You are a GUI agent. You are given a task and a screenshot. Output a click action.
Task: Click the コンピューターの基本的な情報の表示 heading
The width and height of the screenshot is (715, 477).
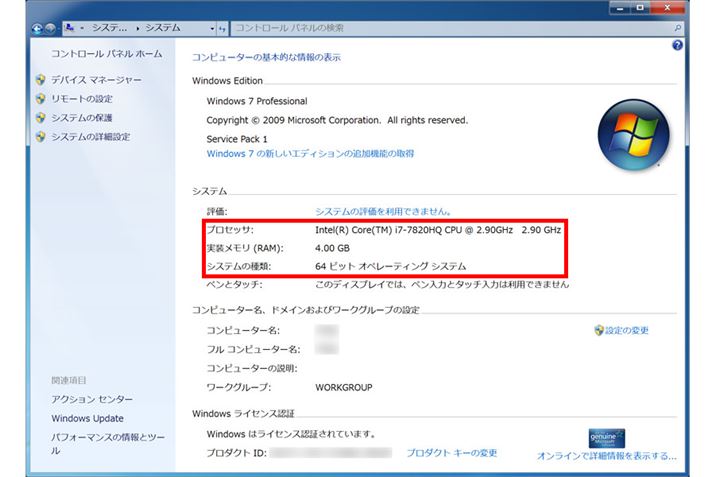[x=266, y=57]
